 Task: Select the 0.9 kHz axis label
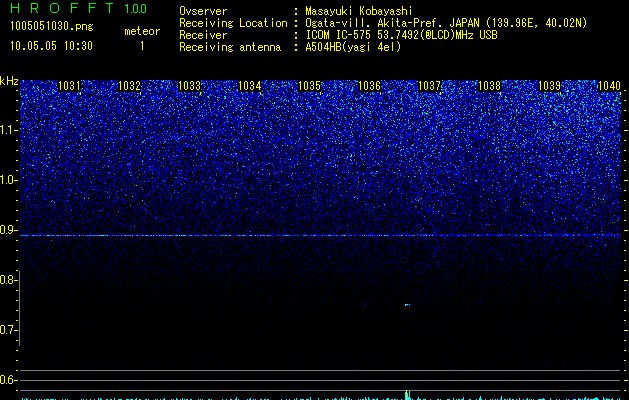[x=7, y=230]
